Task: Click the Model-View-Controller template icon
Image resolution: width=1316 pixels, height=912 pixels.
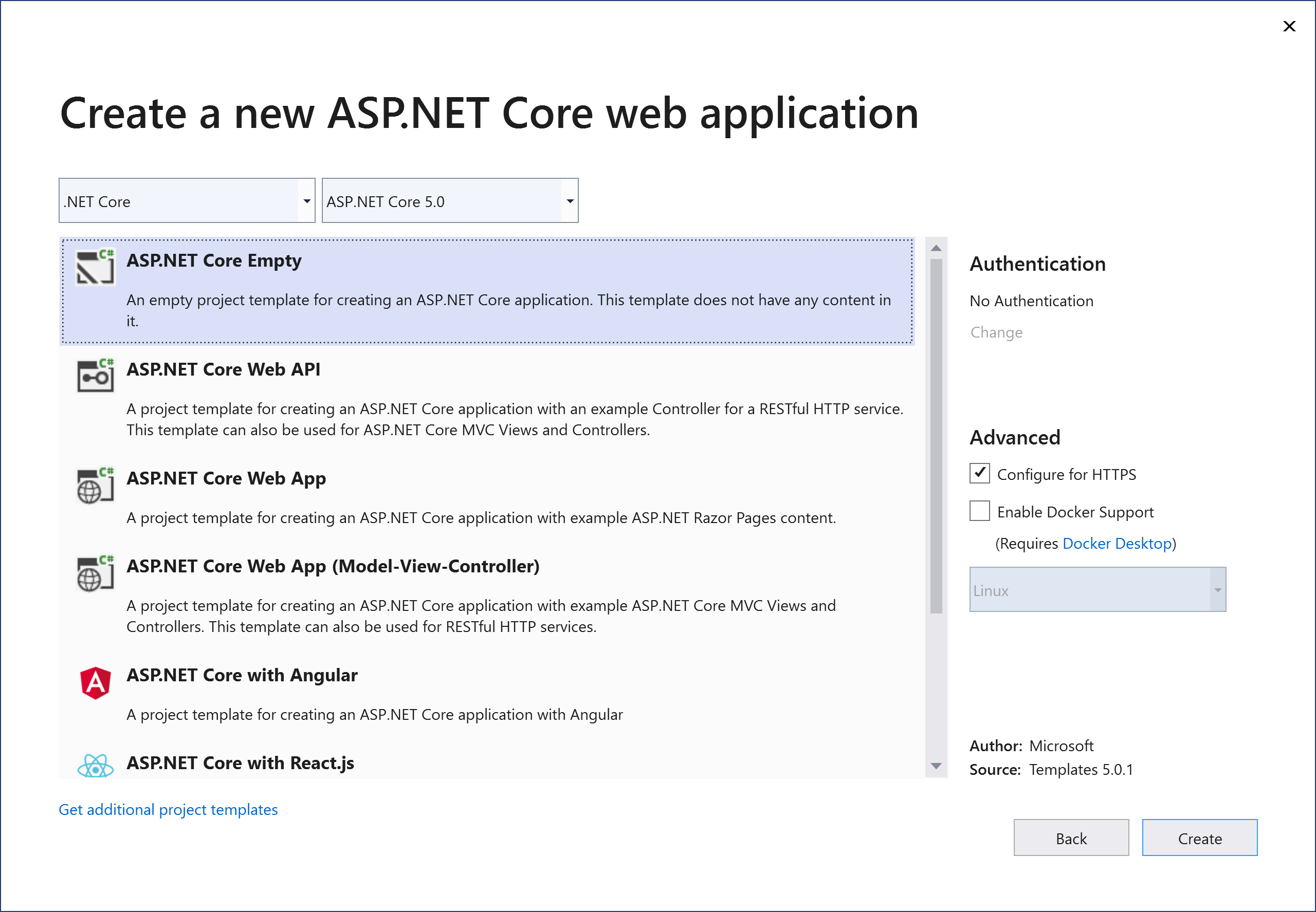Action: pos(95,573)
